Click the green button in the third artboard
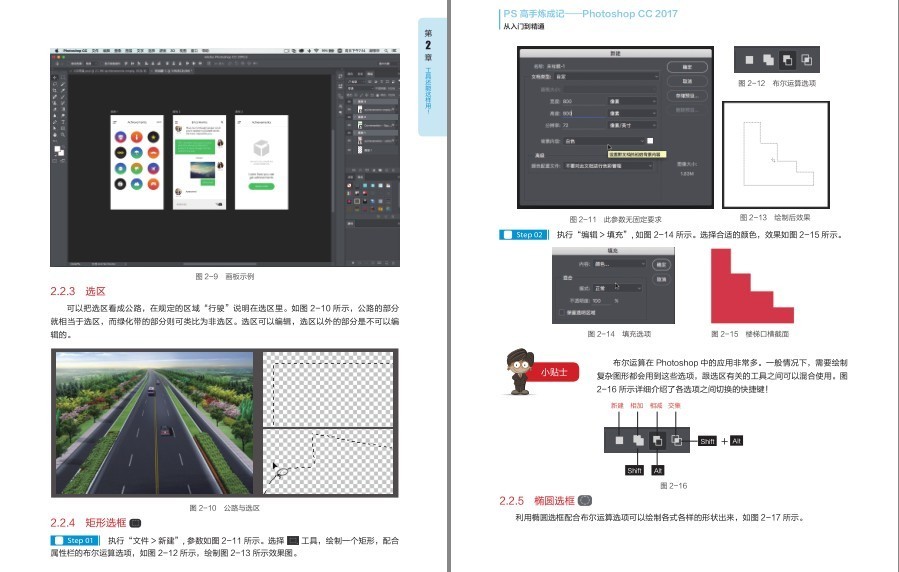The image size is (899, 572). [x=261, y=186]
